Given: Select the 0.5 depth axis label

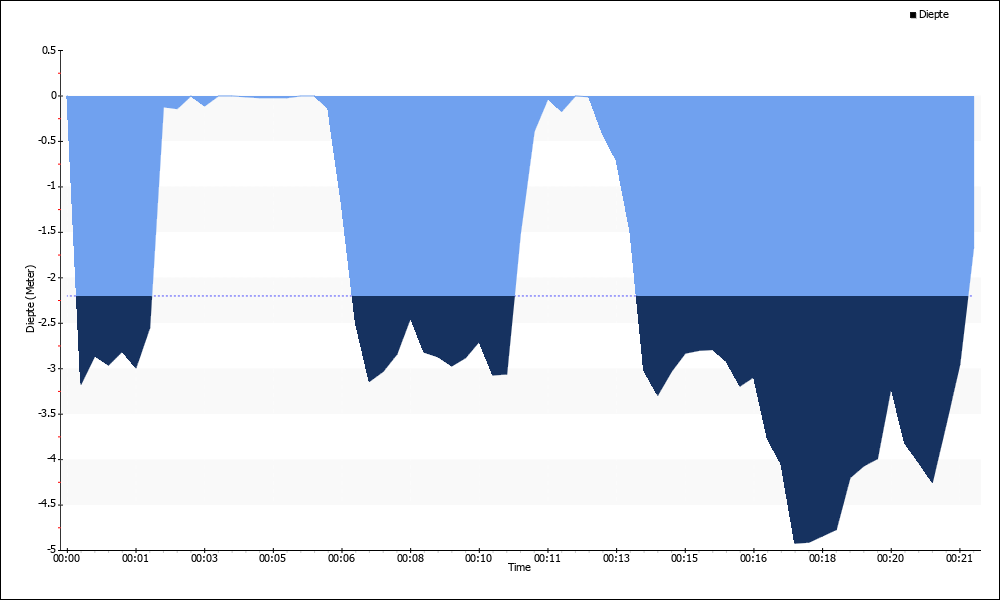Looking at the screenshot, I should click(49, 50).
